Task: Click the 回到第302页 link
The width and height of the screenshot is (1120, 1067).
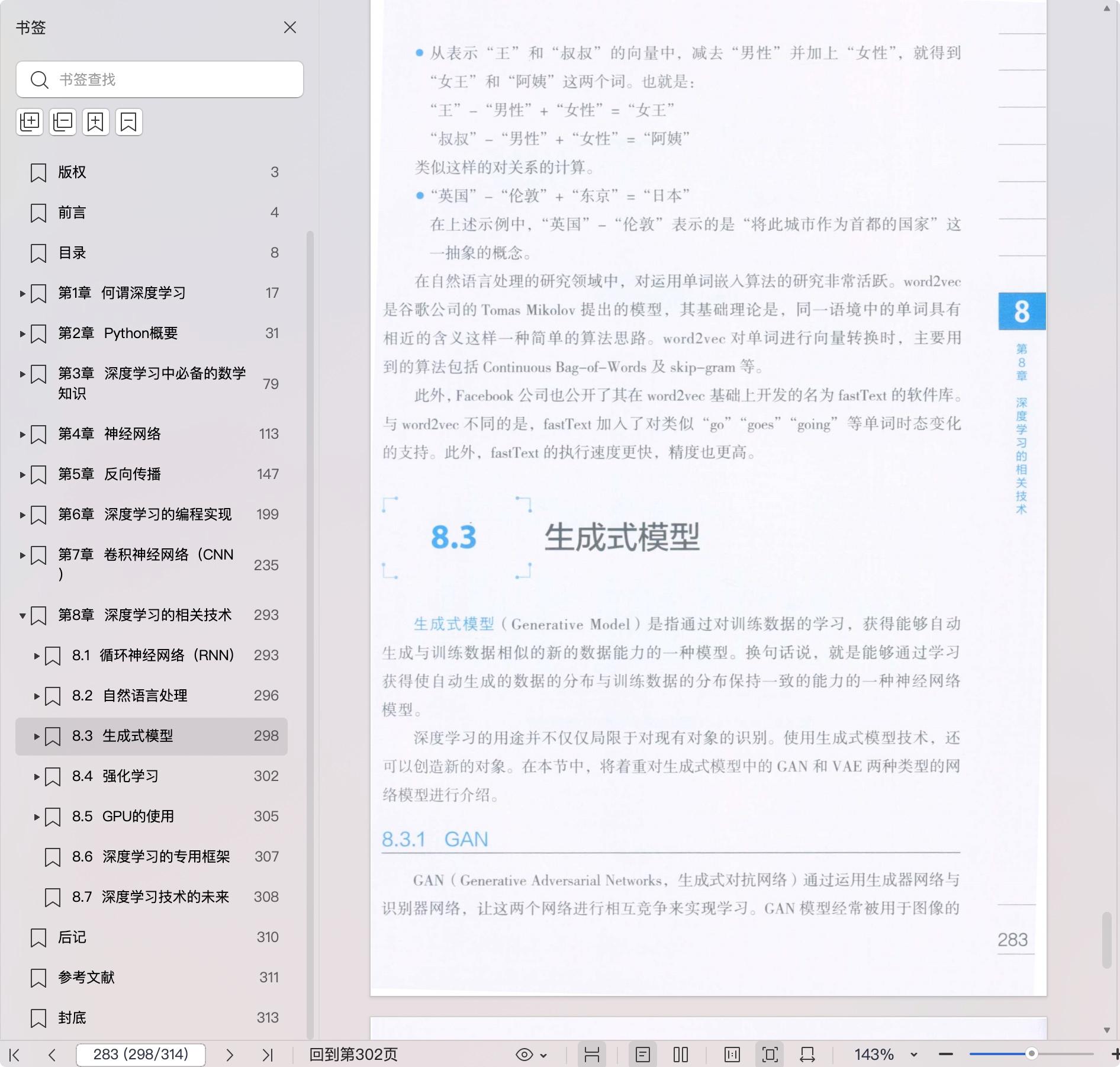Action: tap(353, 1055)
